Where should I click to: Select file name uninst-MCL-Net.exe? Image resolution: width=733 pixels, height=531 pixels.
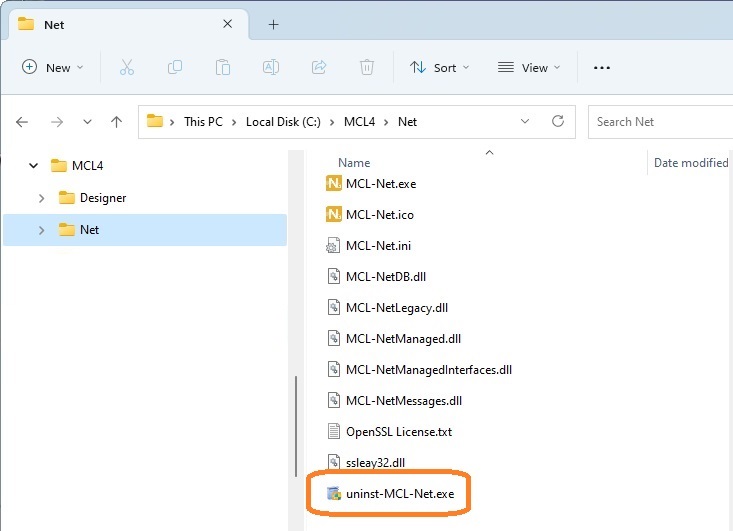tap(400, 494)
